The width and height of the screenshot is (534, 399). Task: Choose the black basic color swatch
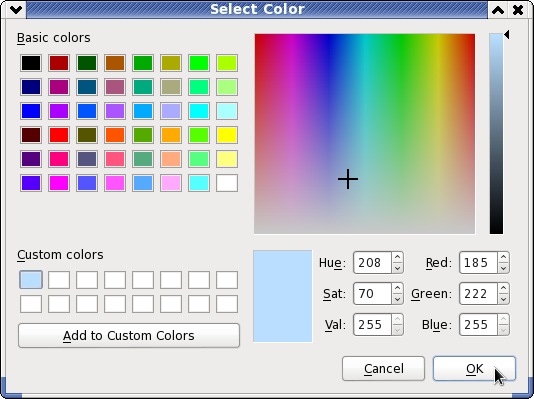(x=31, y=63)
